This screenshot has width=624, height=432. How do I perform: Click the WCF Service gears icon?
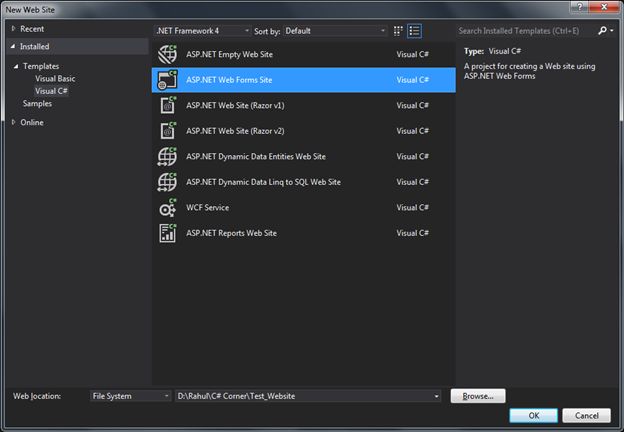168,207
